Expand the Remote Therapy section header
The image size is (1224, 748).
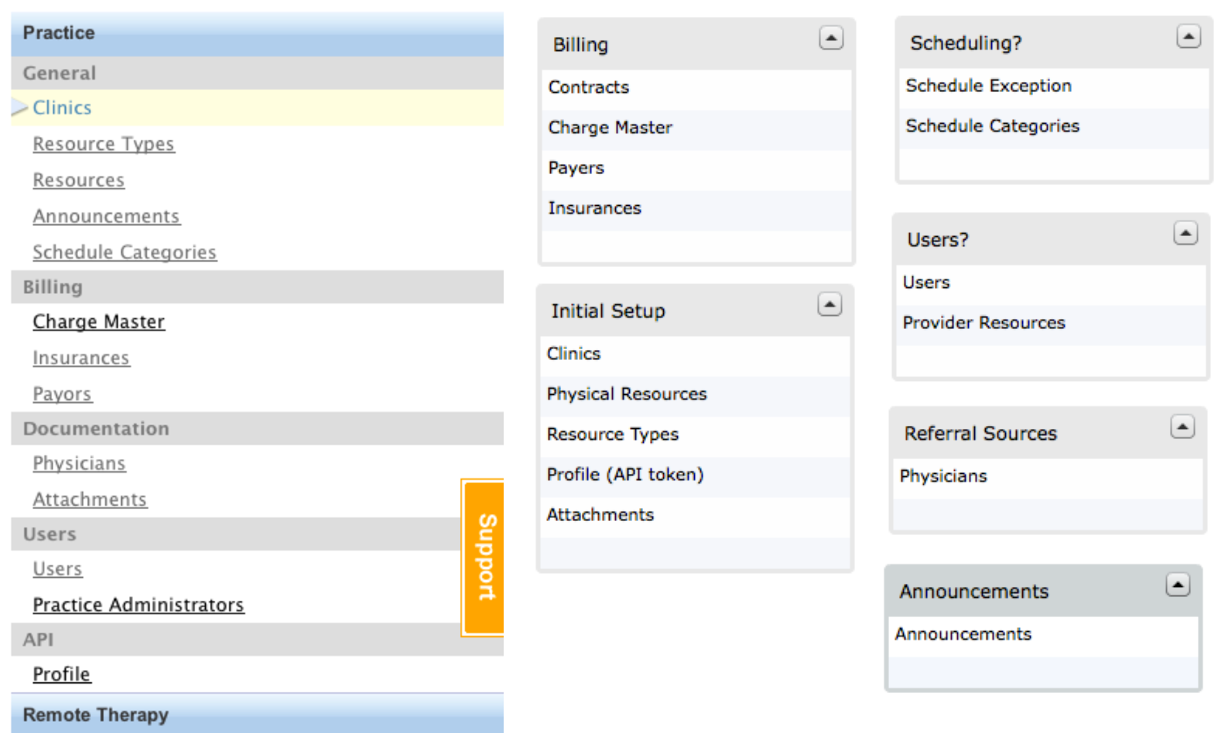click(95, 715)
